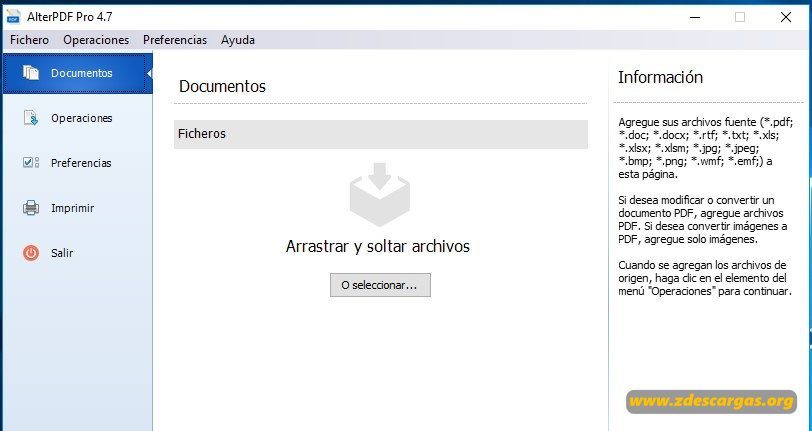Collapse sidebar using the Documentos arrow
The height and width of the screenshot is (431, 812).
[x=149, y=74]
